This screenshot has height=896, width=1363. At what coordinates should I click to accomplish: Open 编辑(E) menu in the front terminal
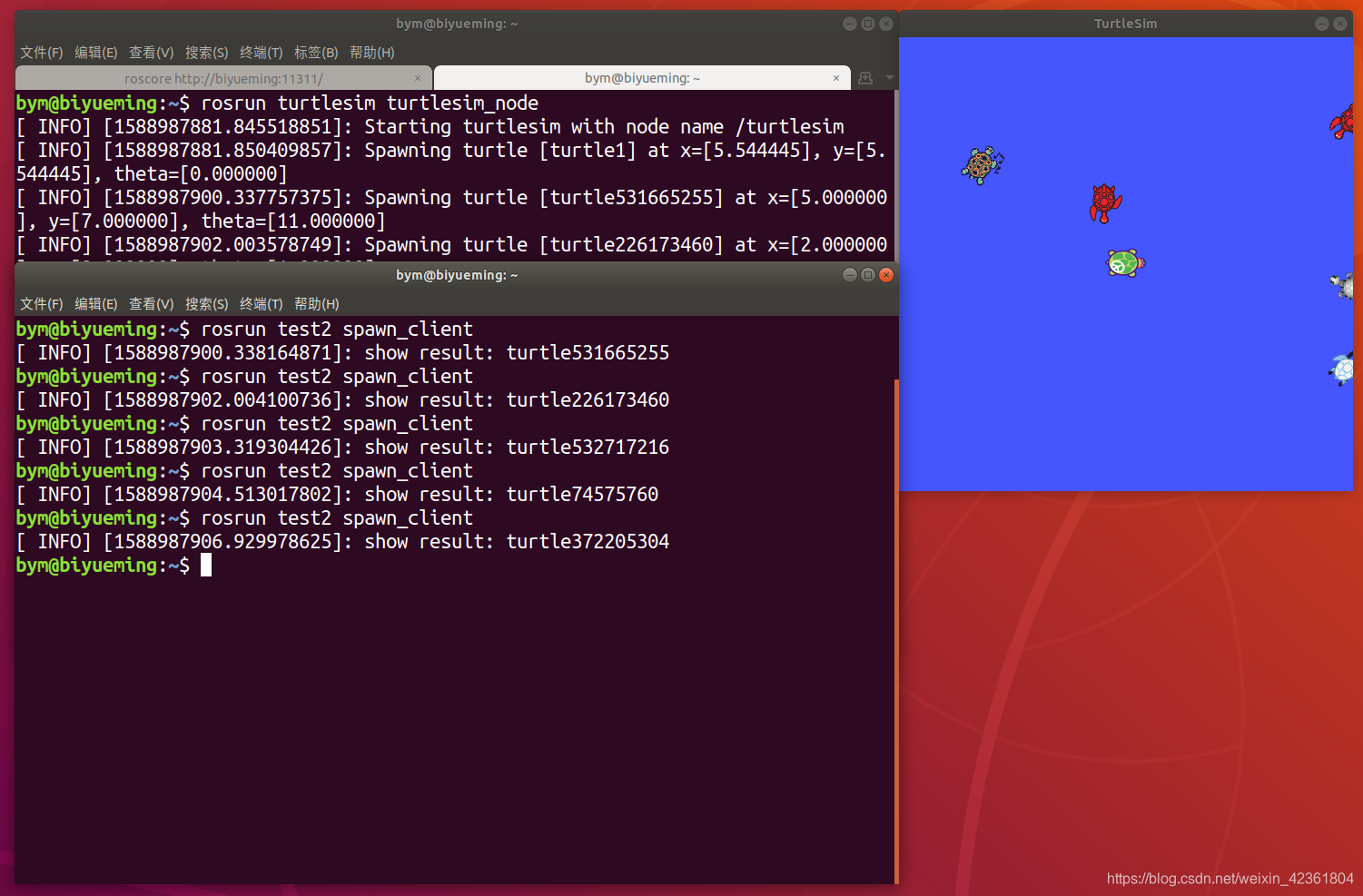96,304
